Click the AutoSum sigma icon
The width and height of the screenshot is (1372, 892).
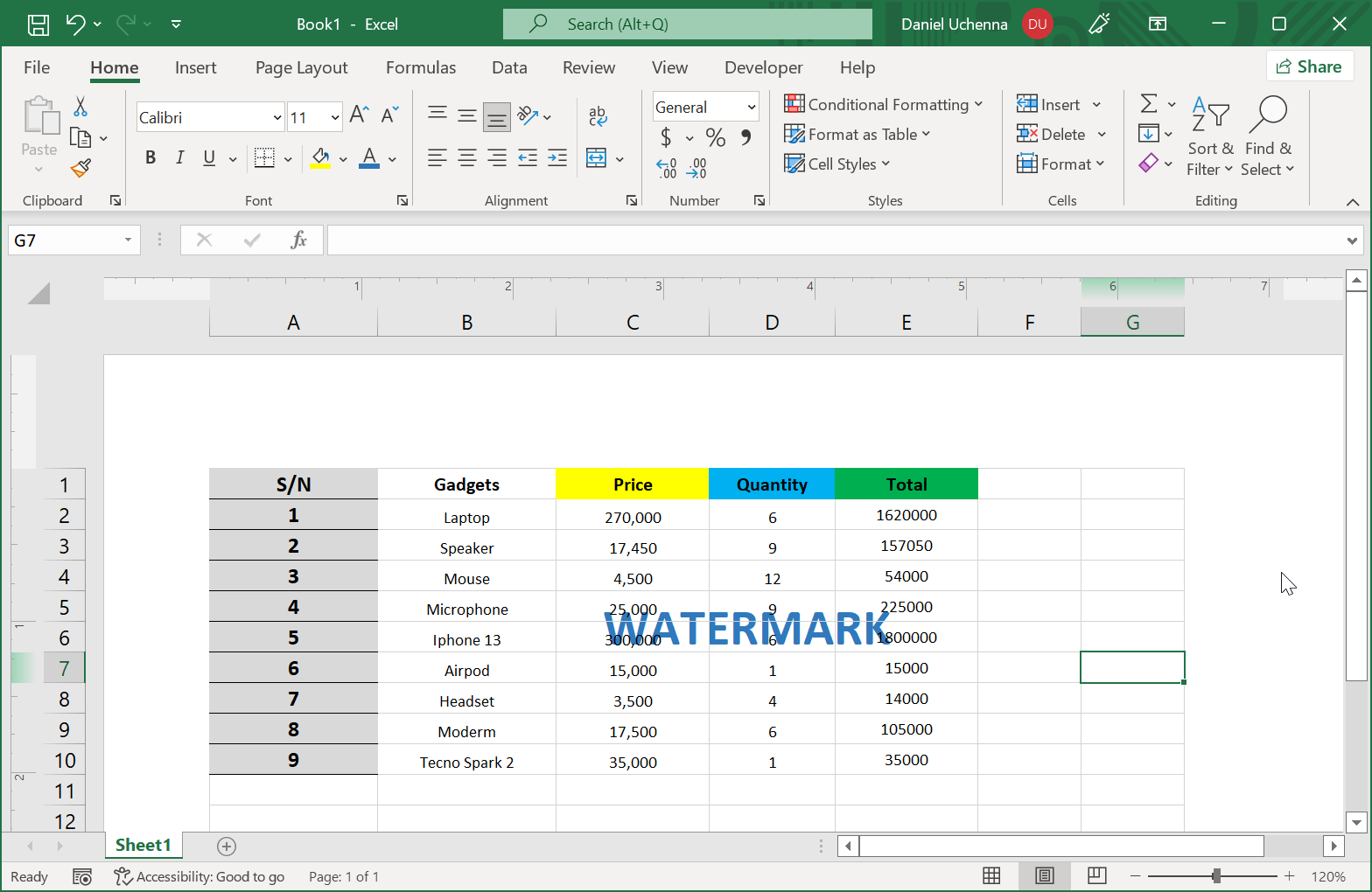(1149, 104)
